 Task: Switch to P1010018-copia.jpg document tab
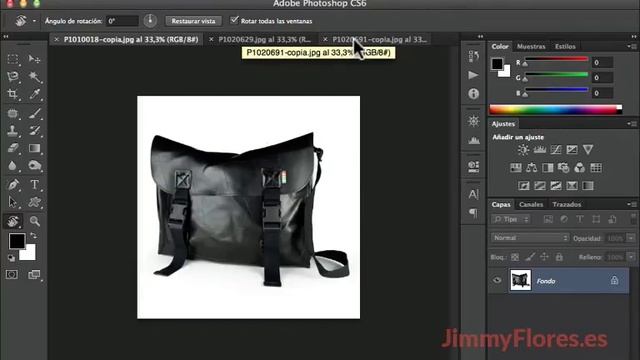click(131, 40)
